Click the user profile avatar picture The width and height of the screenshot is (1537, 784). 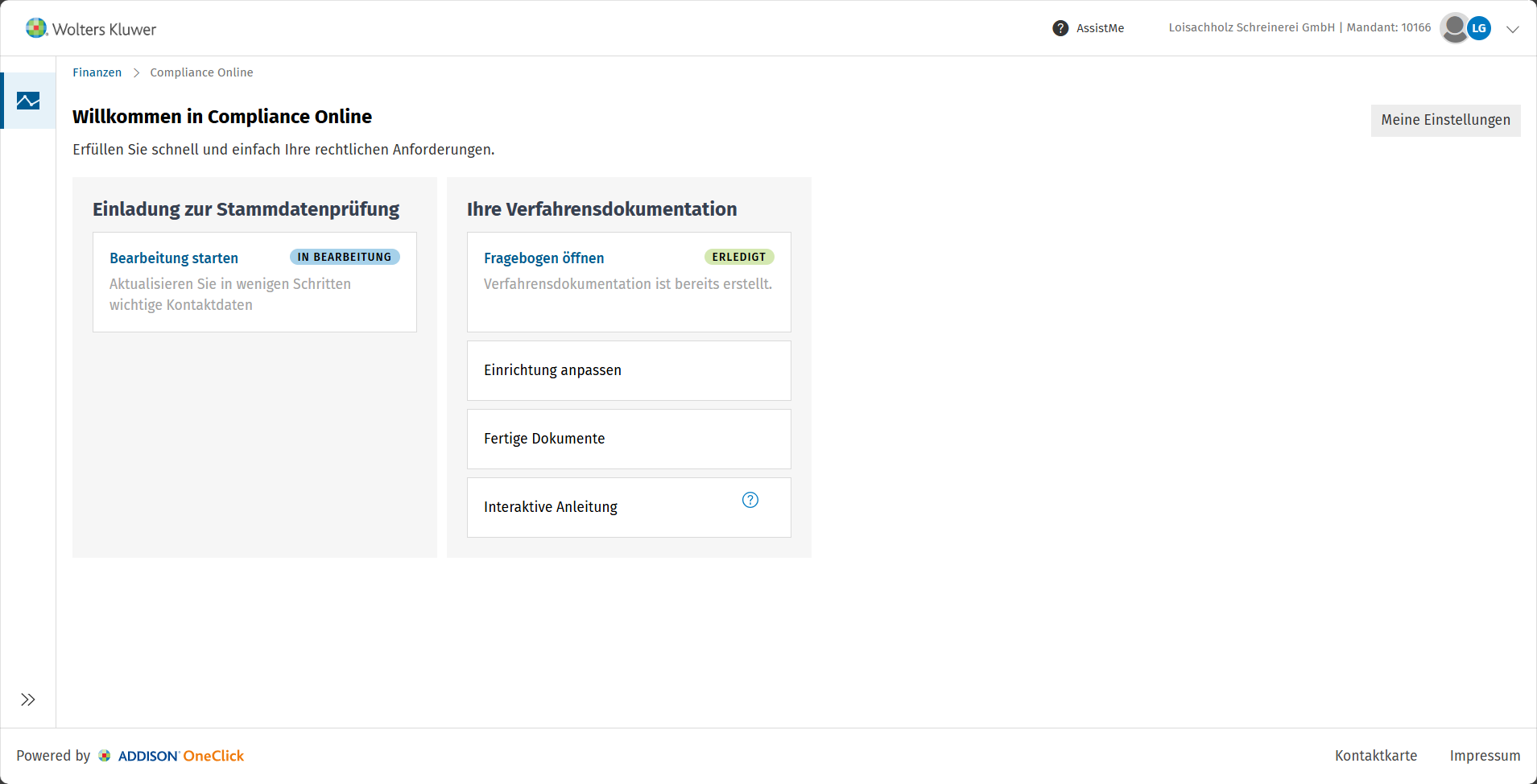[1454, 28]
